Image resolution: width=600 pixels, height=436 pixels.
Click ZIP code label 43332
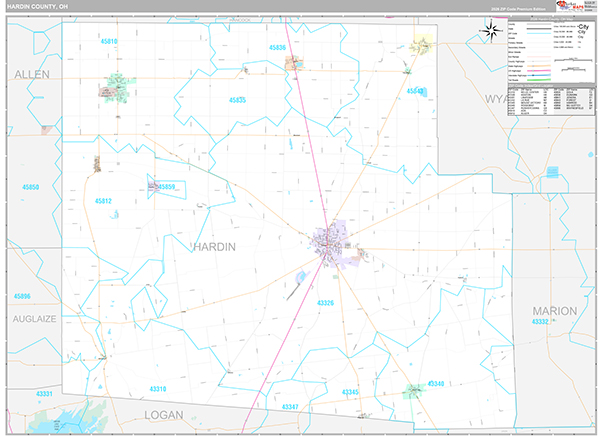click(540, 322)
